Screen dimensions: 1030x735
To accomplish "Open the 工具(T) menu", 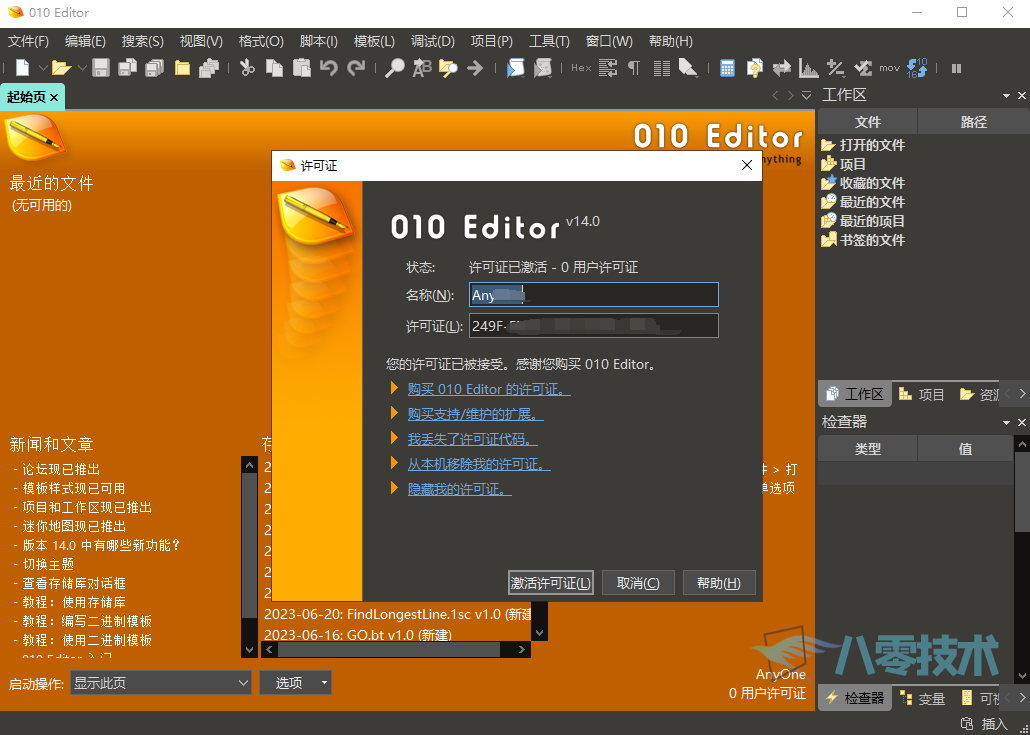I will coord(549,41).
